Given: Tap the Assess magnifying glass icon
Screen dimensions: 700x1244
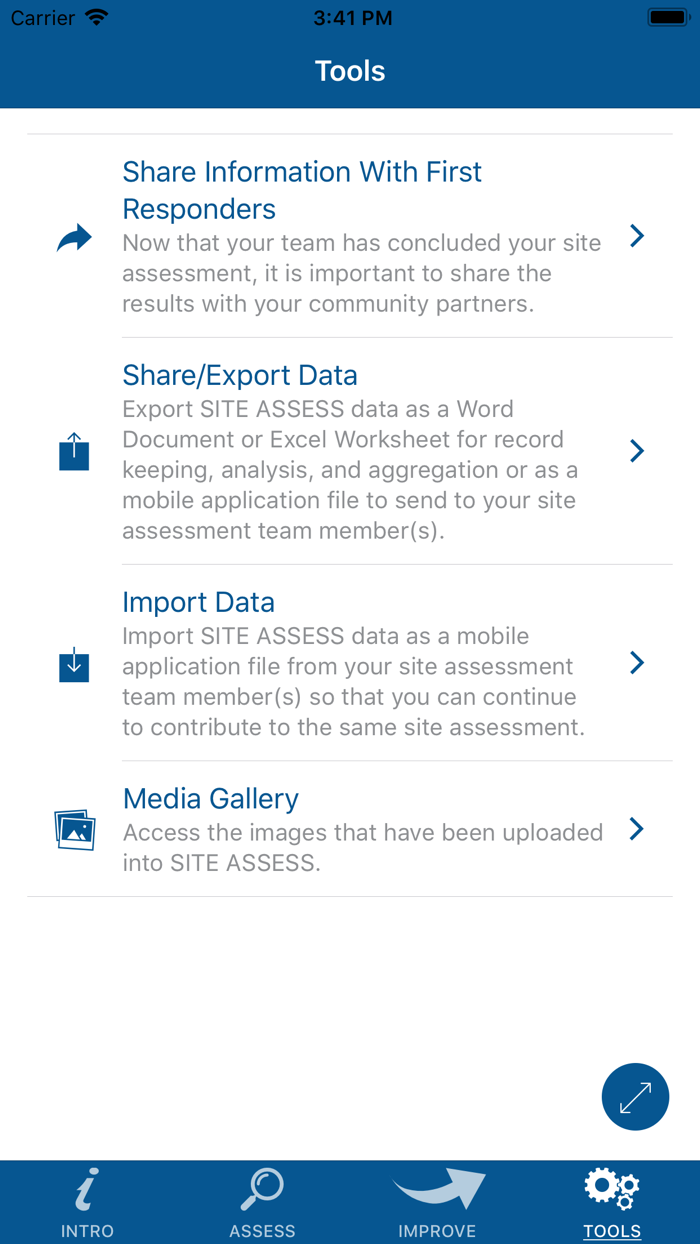Looking at the screenshot, I should click(x=262, y=1190).
